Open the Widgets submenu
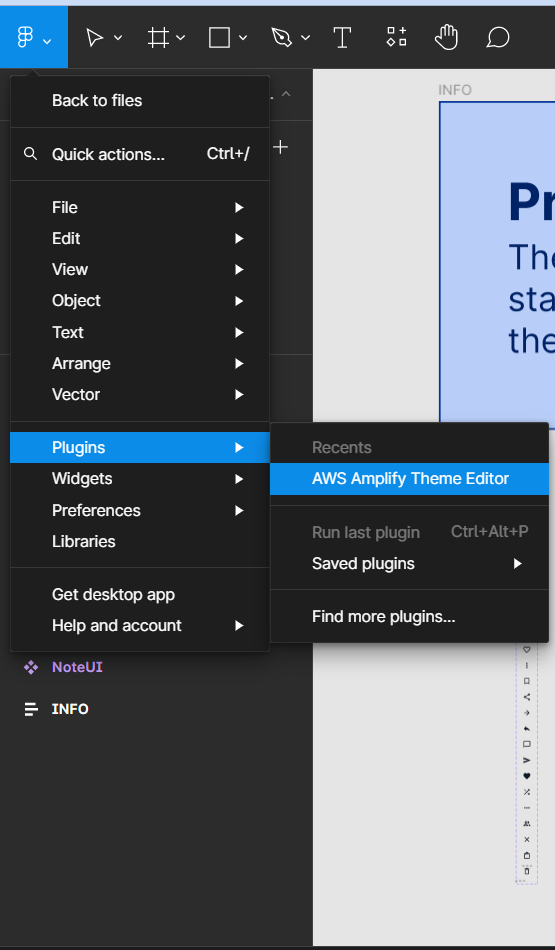 pos(140,479)
